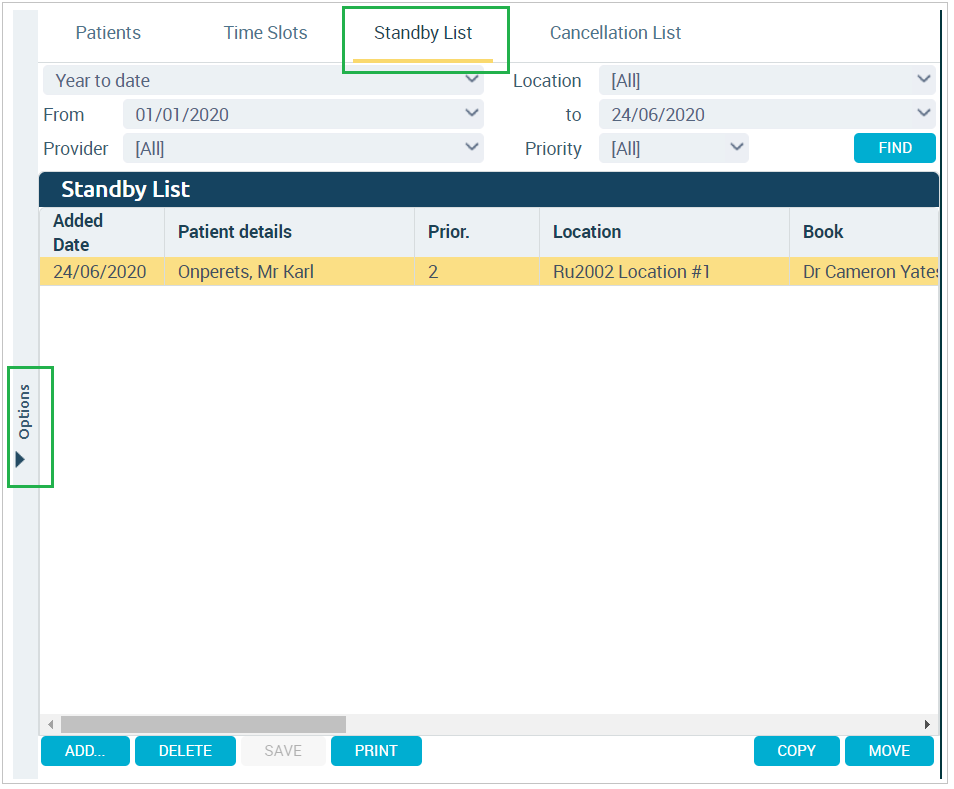Viewport: 954px width, 789px height.
Task: Click the DELETE button
Action: click(185, 751)
